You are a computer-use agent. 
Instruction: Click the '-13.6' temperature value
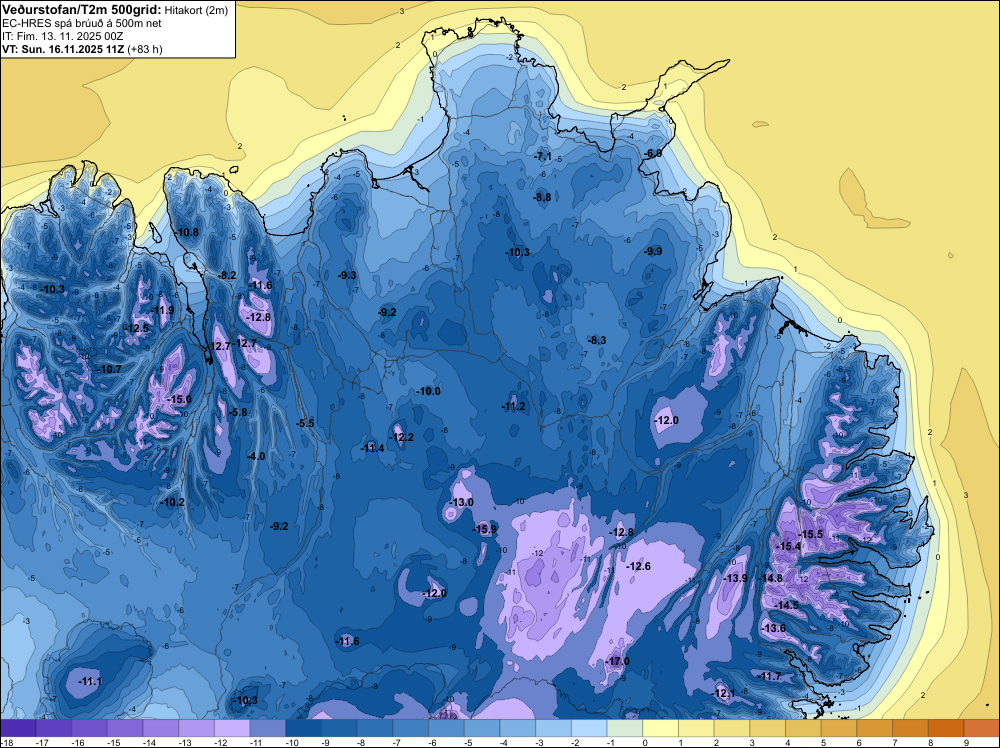click(774, 628)
